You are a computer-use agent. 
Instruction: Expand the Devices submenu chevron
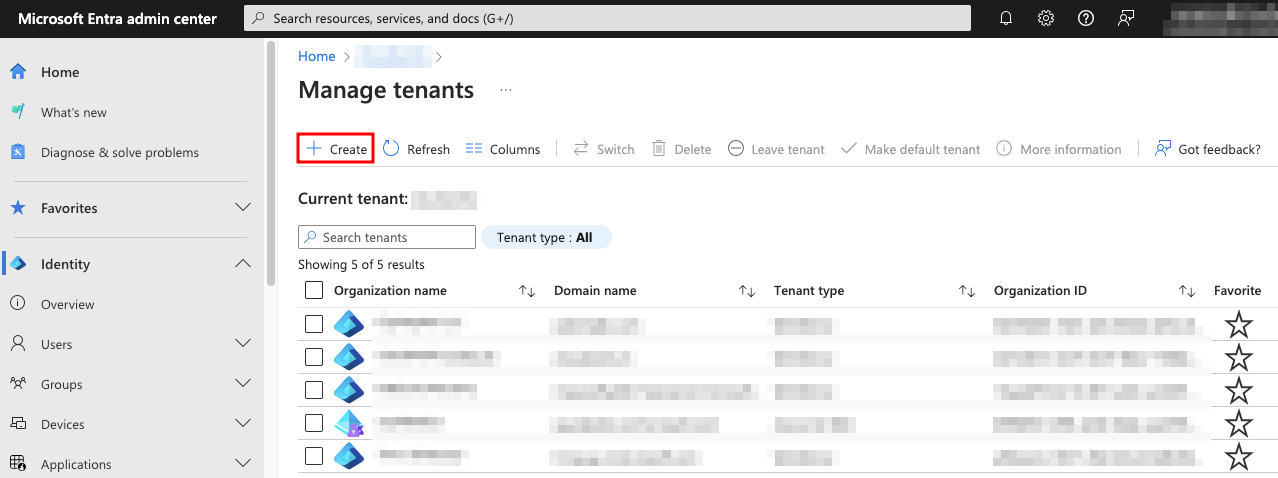242,424
